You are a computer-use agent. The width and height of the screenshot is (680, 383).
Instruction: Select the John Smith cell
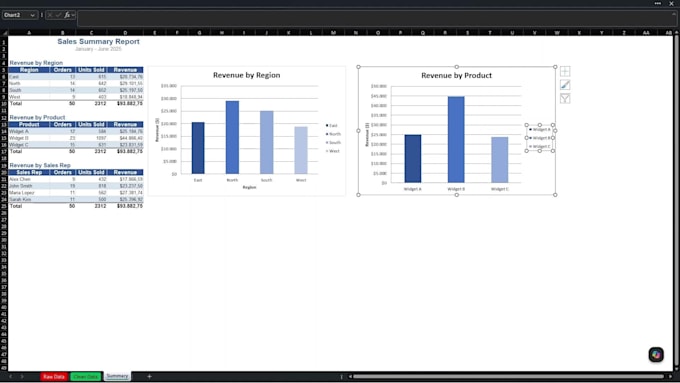tap(29, 186)
